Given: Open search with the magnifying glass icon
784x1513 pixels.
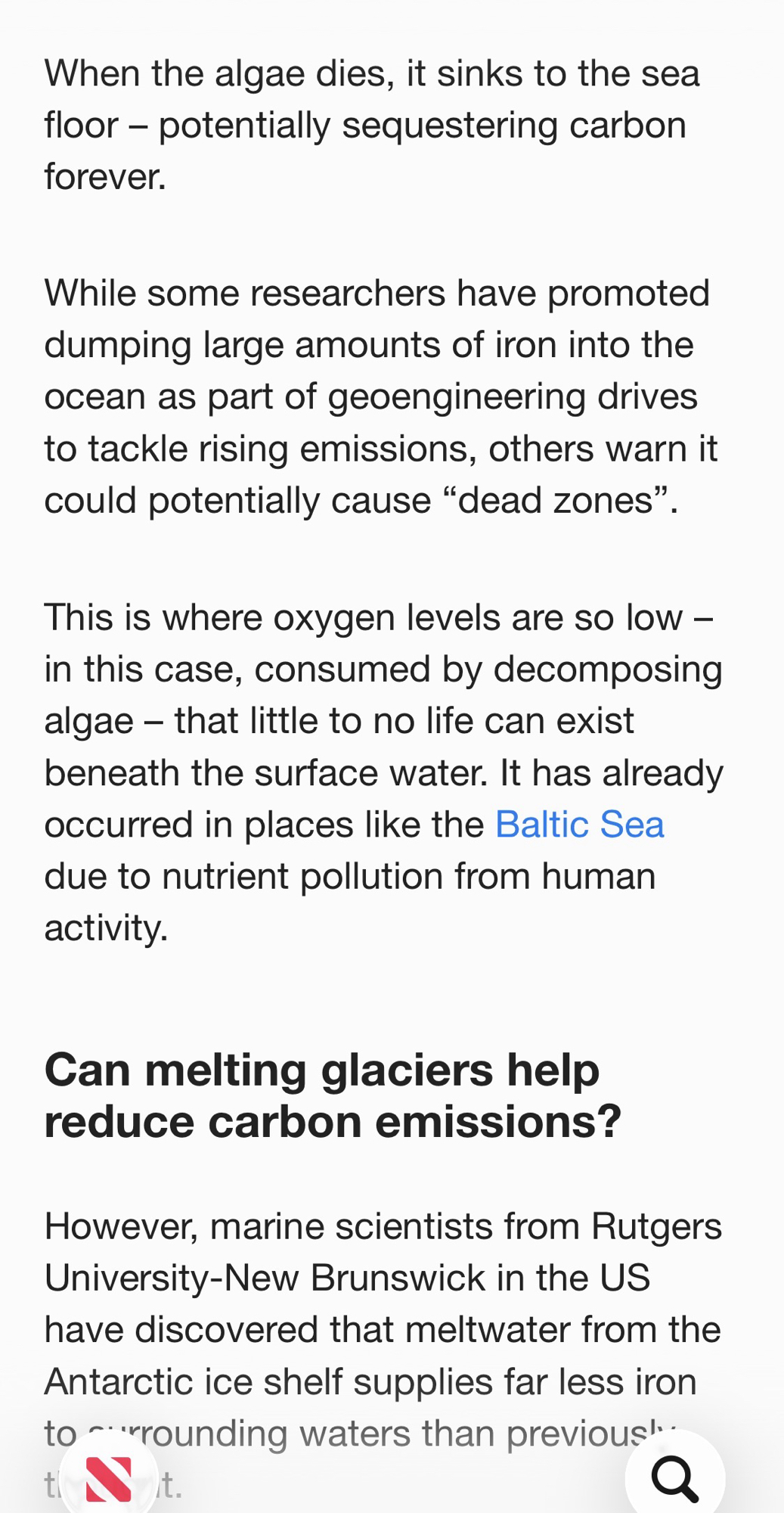Looking at the screenshot, I should coord(674,1477).
